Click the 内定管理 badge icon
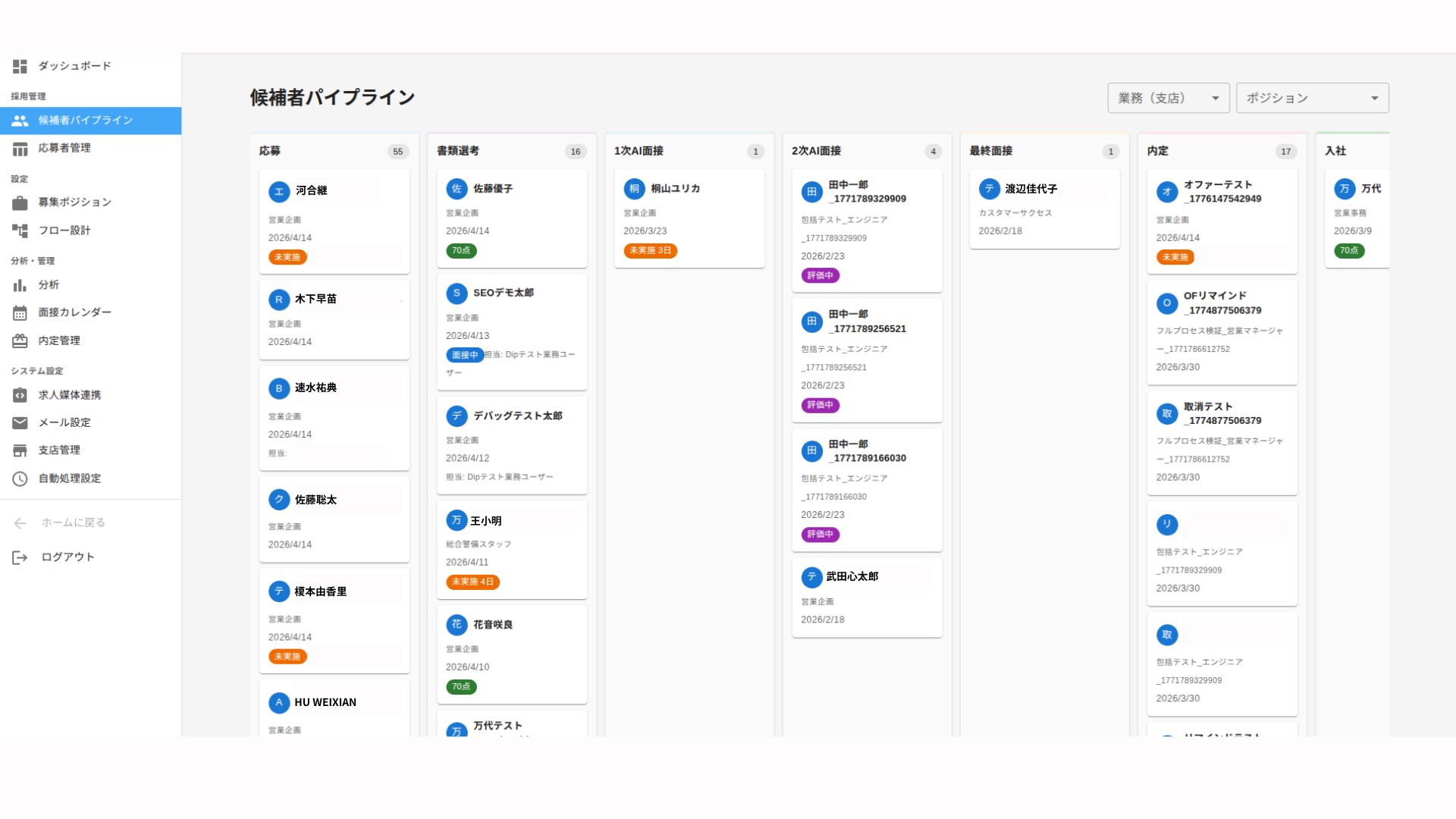 tap(20, 341)
